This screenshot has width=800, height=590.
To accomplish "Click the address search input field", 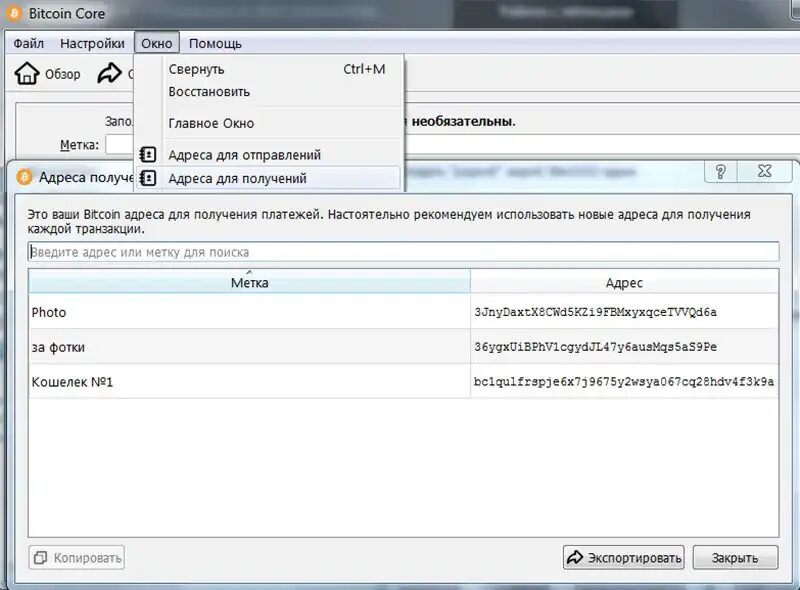I will [400, 251].
